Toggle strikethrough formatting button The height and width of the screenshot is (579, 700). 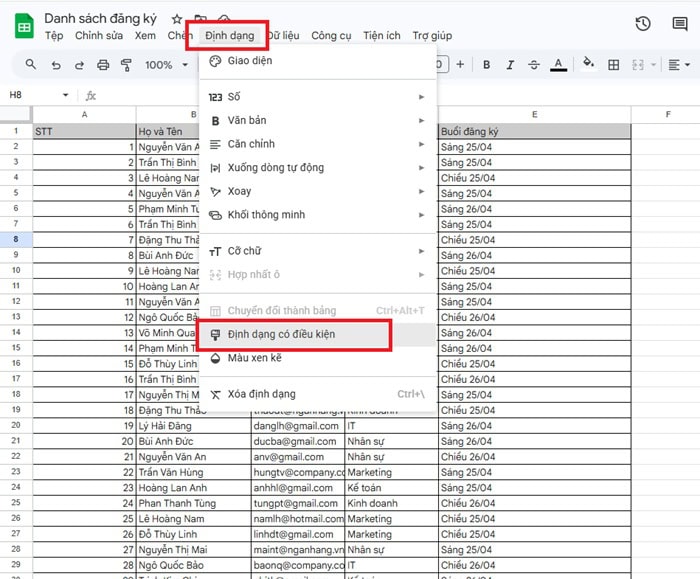534,65
